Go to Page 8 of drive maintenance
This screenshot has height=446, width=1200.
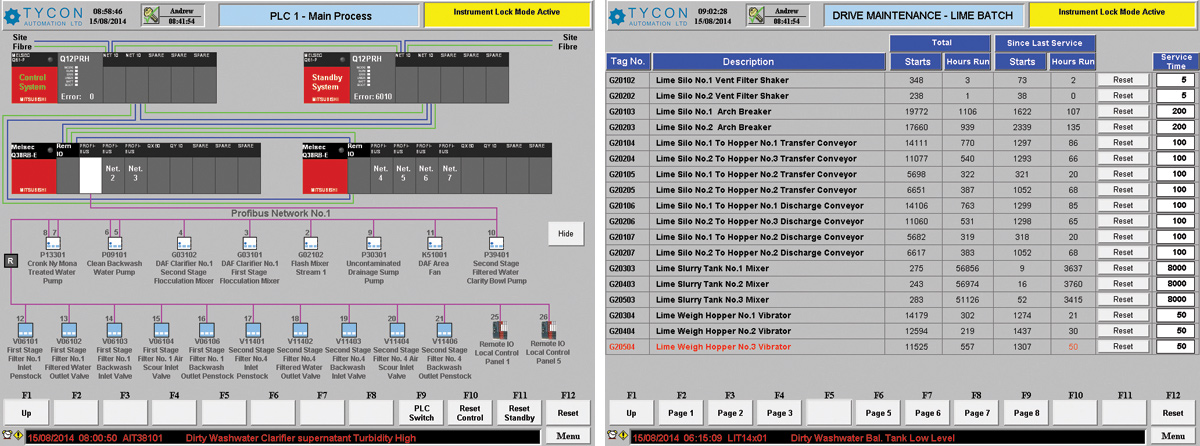point(1026,412)
